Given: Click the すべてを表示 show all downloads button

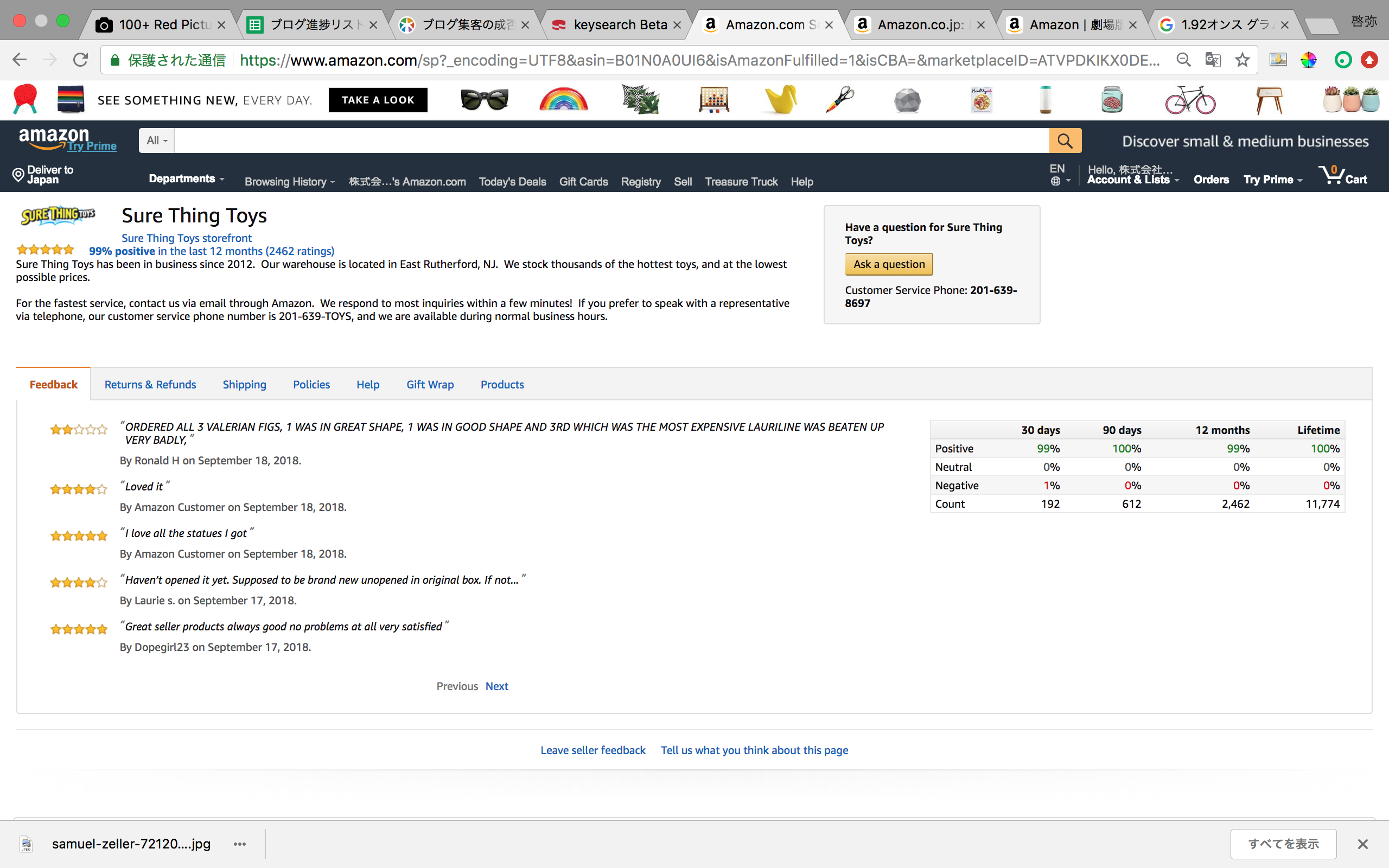Looking at the screenshot, I should [1283, 844].
